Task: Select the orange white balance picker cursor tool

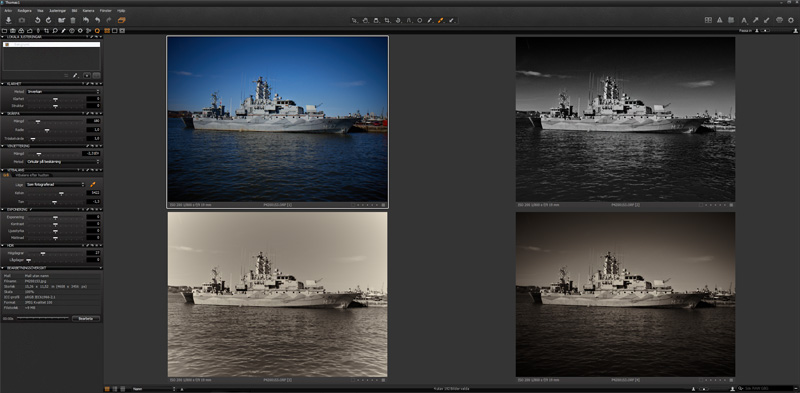Action: 441,20
